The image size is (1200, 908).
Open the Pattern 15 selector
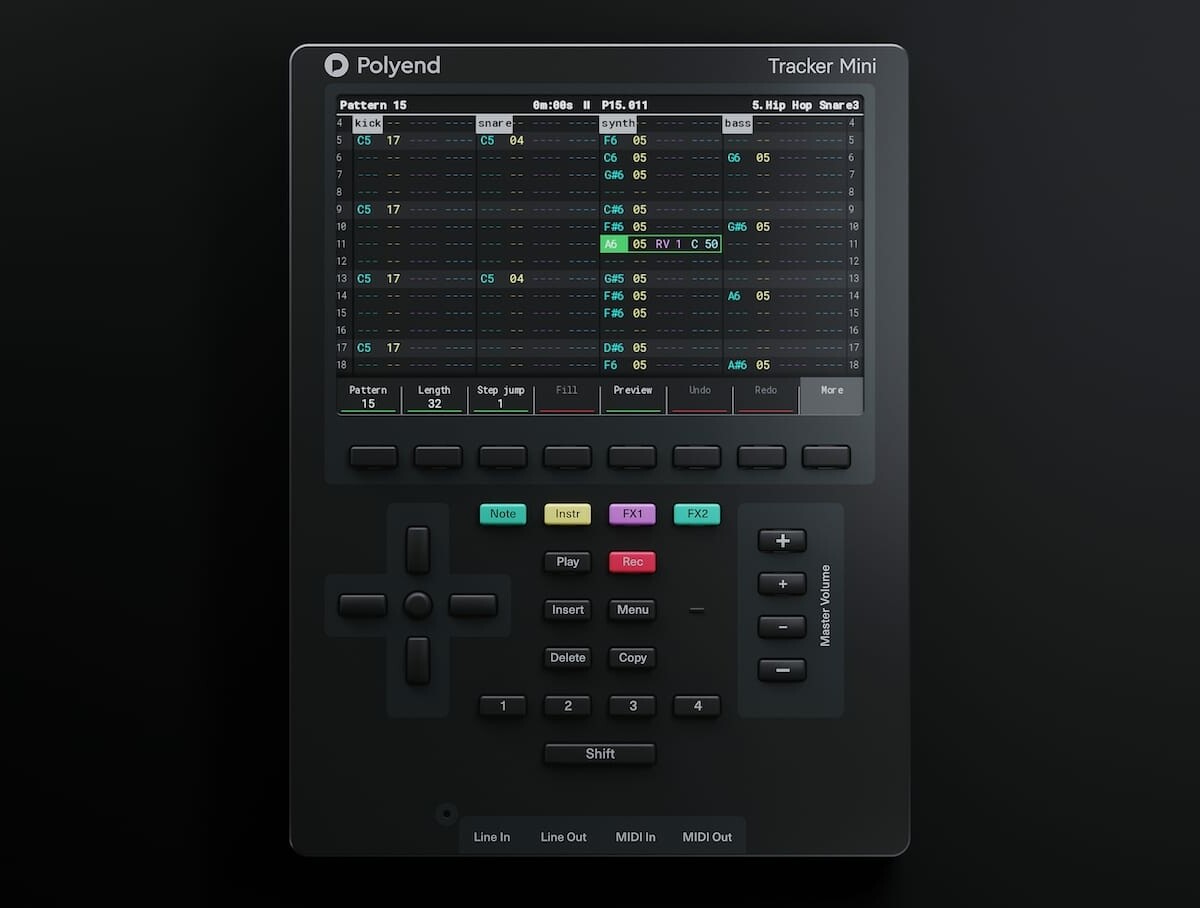coord(368,396)
